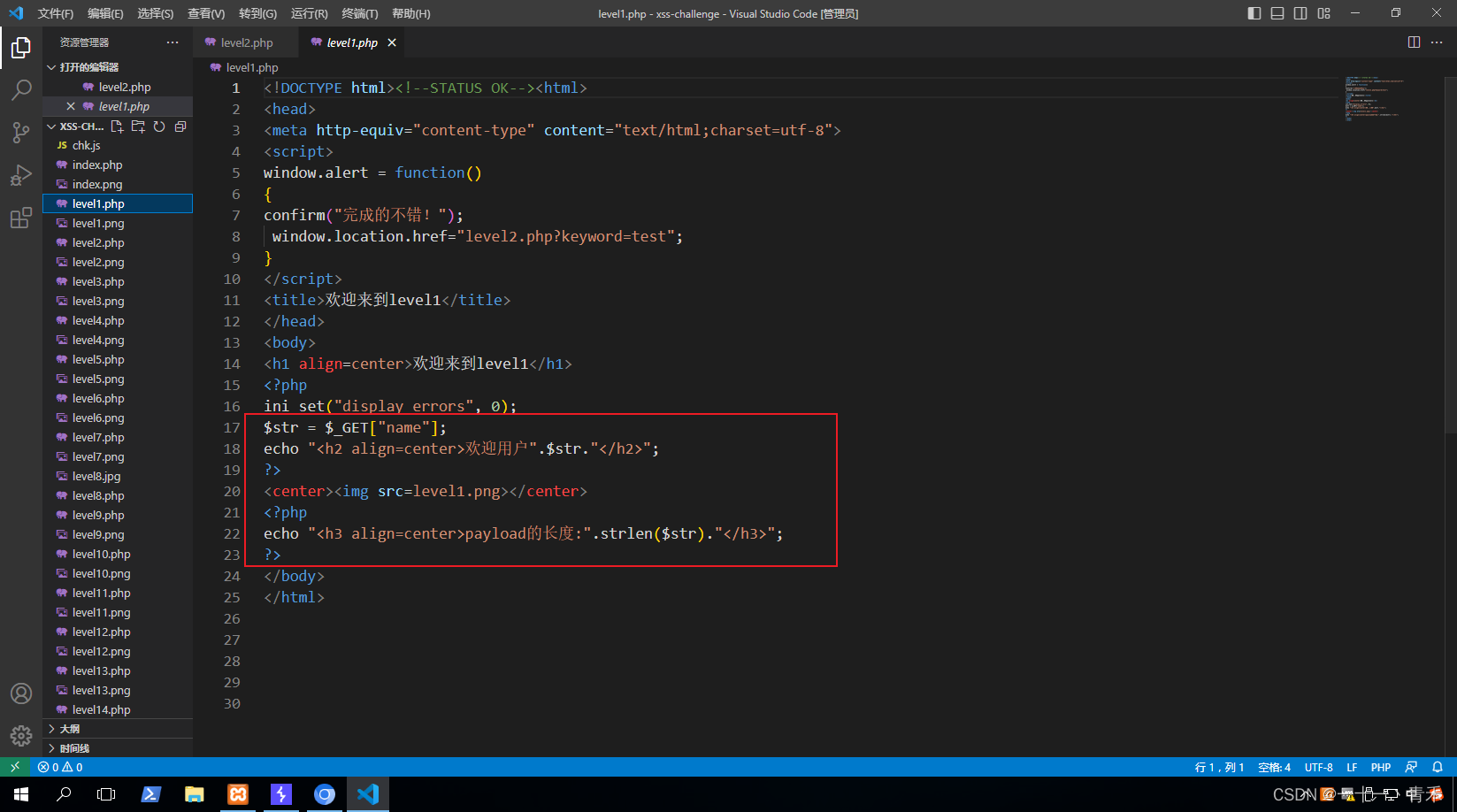Viewport: 1457px width, 812px height.
Task: Open the 运行(R) menu
Action: [x=309, y=13]
